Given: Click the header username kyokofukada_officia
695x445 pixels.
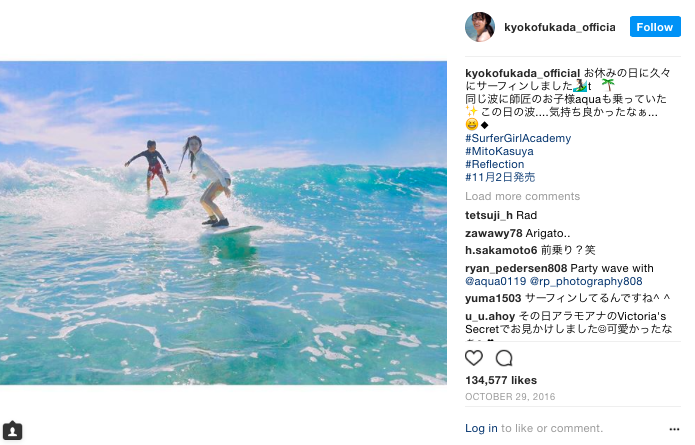Looking at the screenshot, I should tap(560, 27).
